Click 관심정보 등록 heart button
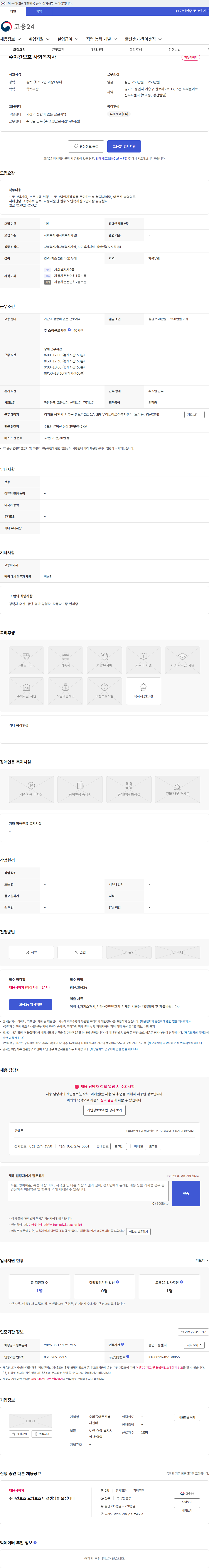The width and height of the screenshot is (209, 1568). (x=86, y=146)
